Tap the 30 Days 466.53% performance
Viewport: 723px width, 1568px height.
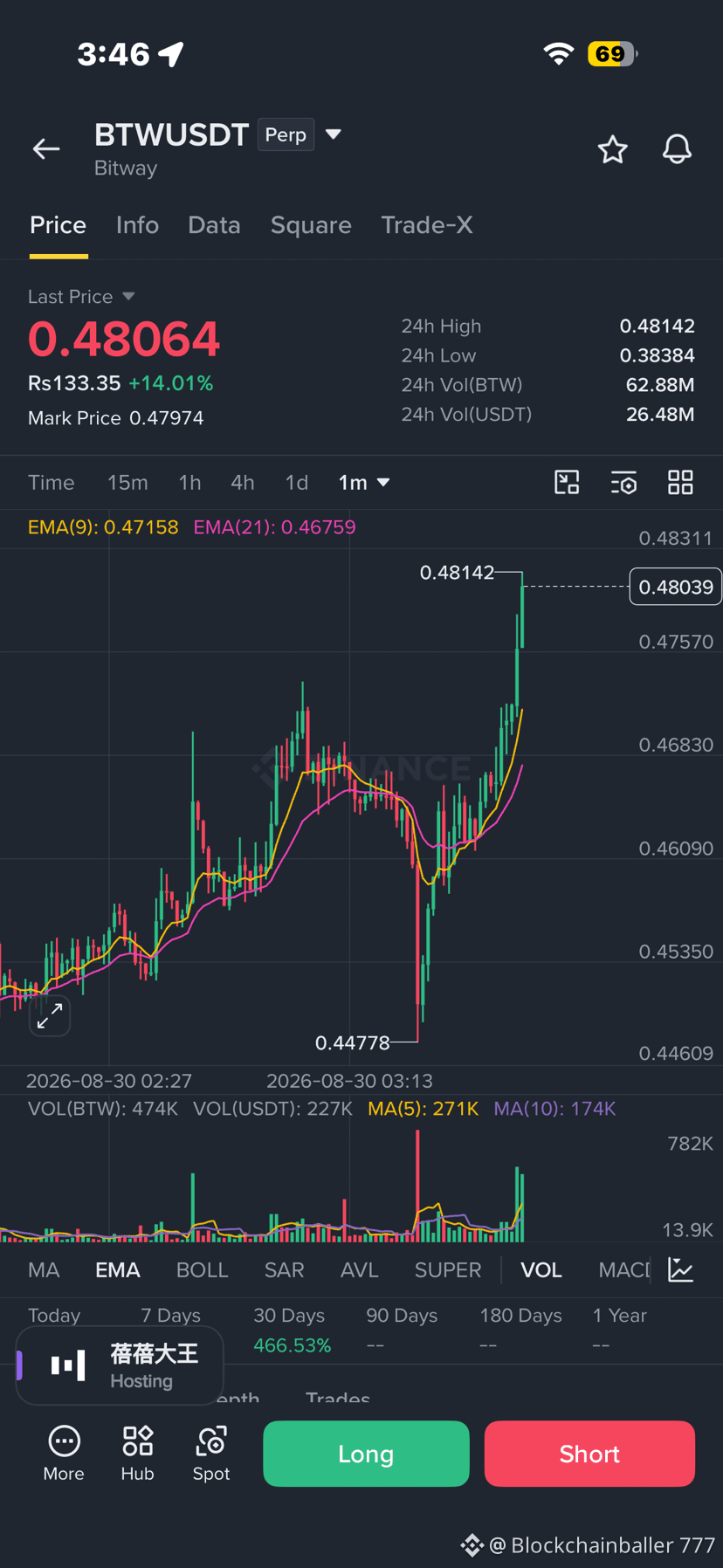[292, 1331]
